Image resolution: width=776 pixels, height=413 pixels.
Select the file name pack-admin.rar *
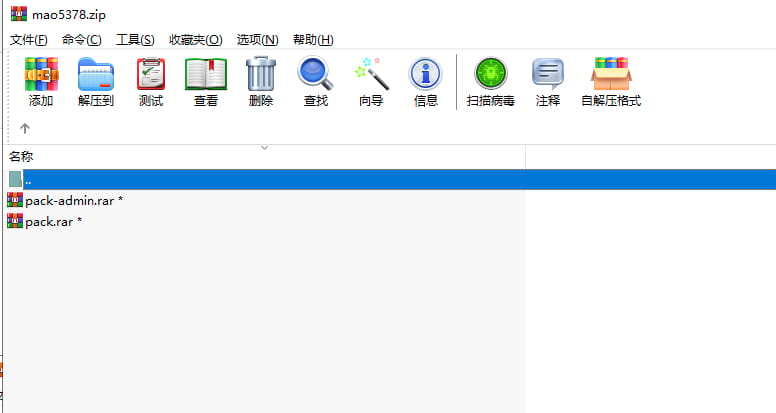pyautogui.click(x=74, y=200)
